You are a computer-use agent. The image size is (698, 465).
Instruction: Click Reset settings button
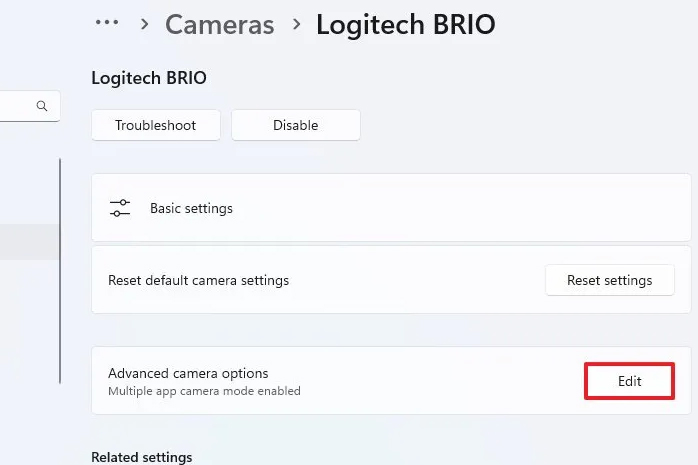609,280
